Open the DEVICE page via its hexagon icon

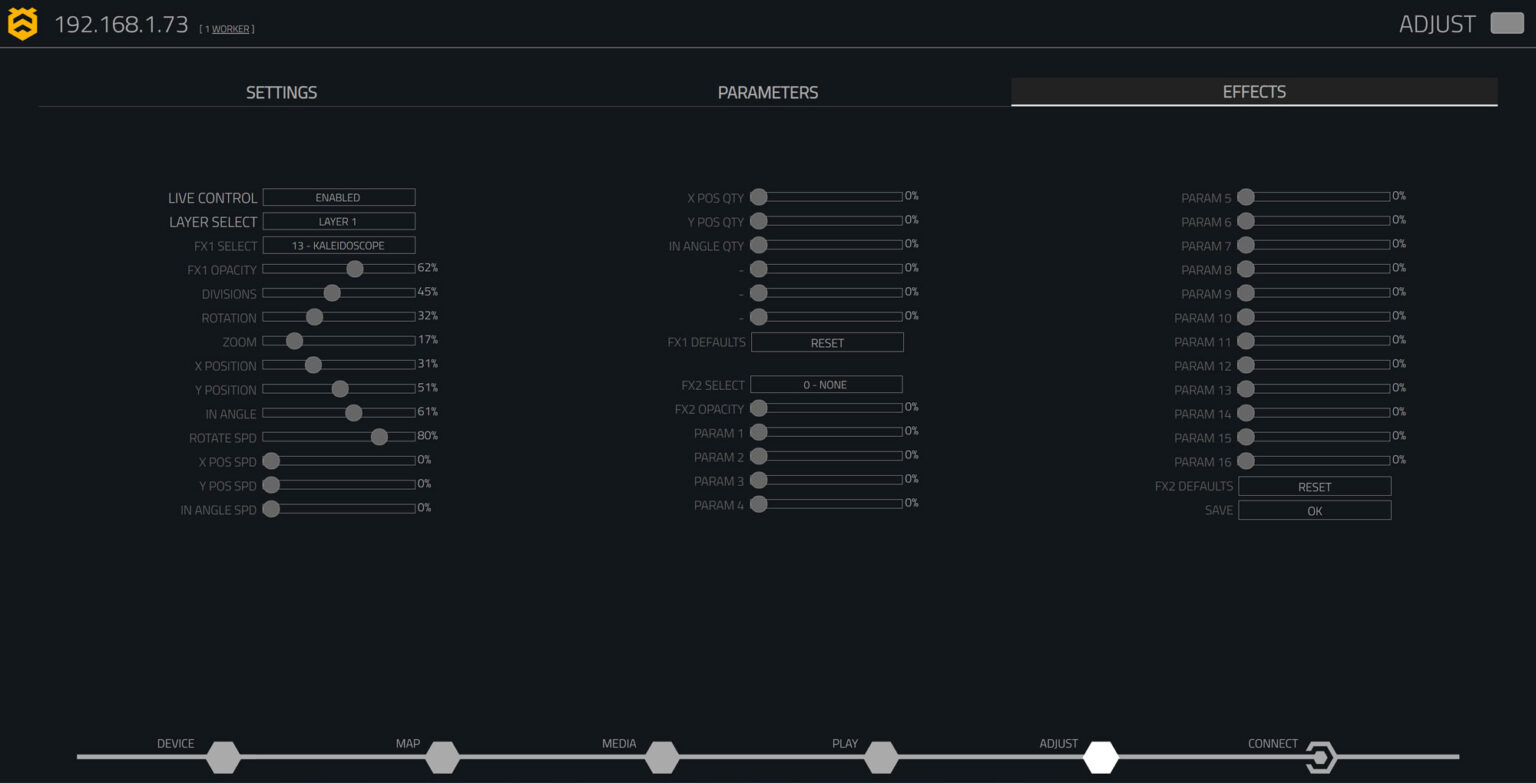tap(223, 758)
